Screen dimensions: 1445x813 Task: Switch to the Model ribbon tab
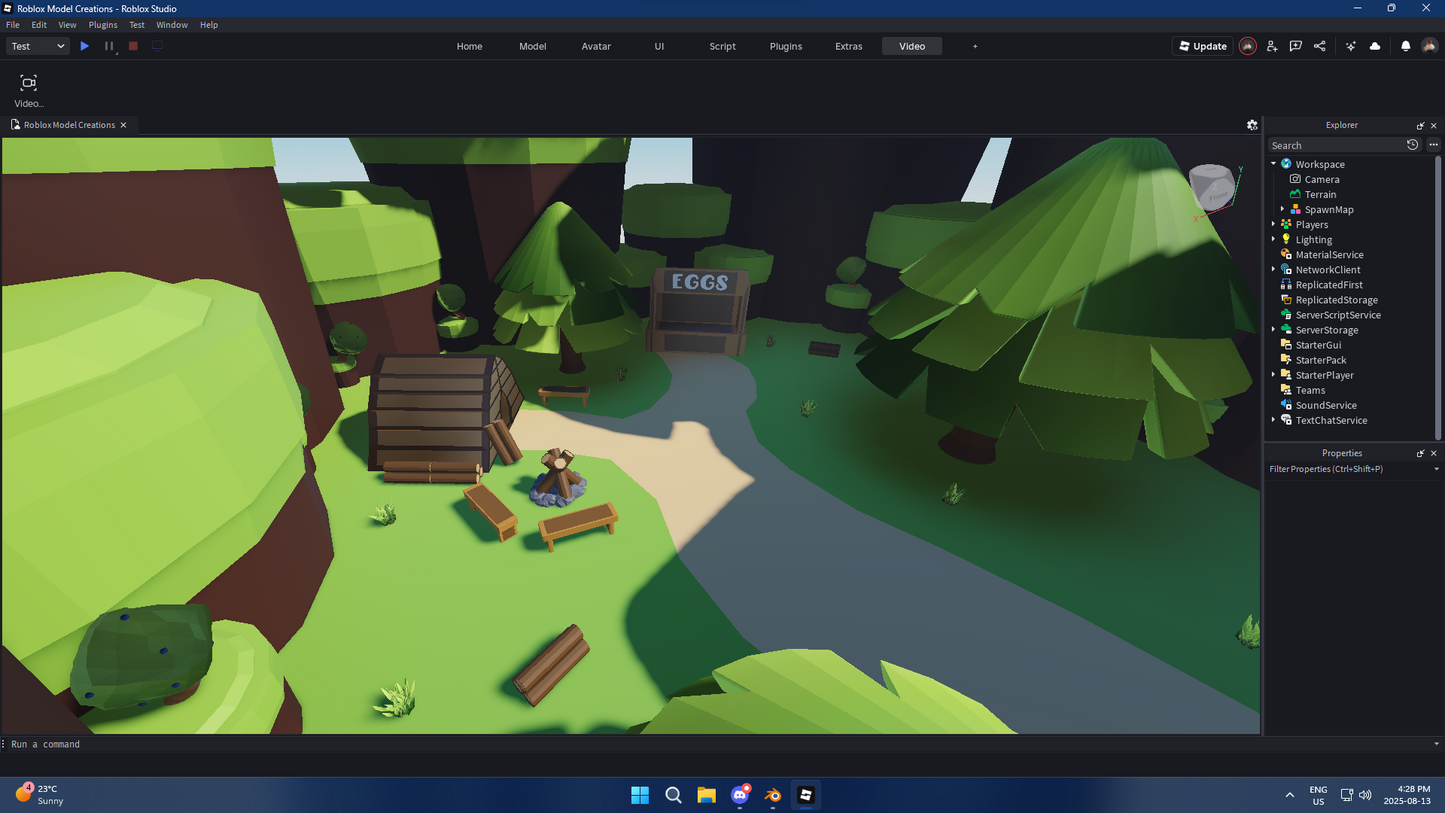pyautogui.click(x=532, y=46)
